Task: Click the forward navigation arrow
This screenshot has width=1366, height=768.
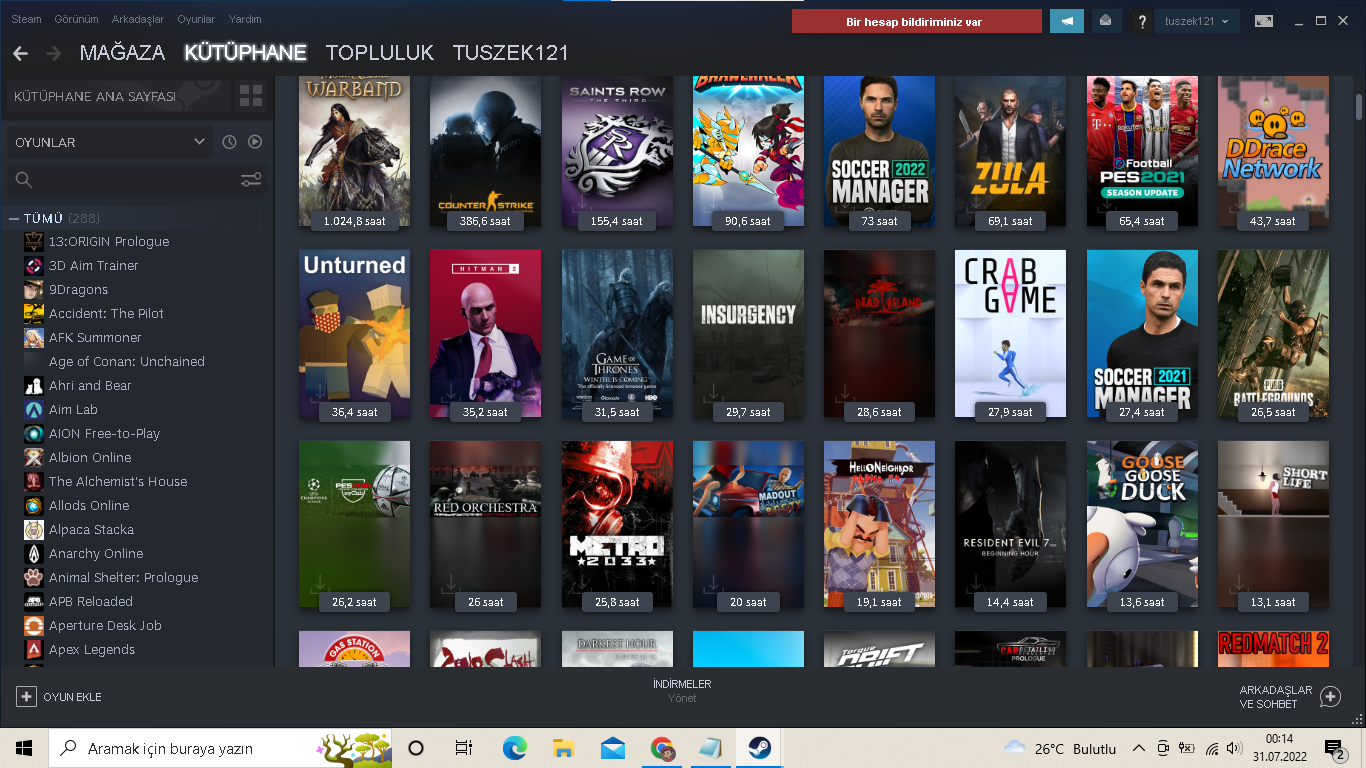Action: click(x=53, y=53)
